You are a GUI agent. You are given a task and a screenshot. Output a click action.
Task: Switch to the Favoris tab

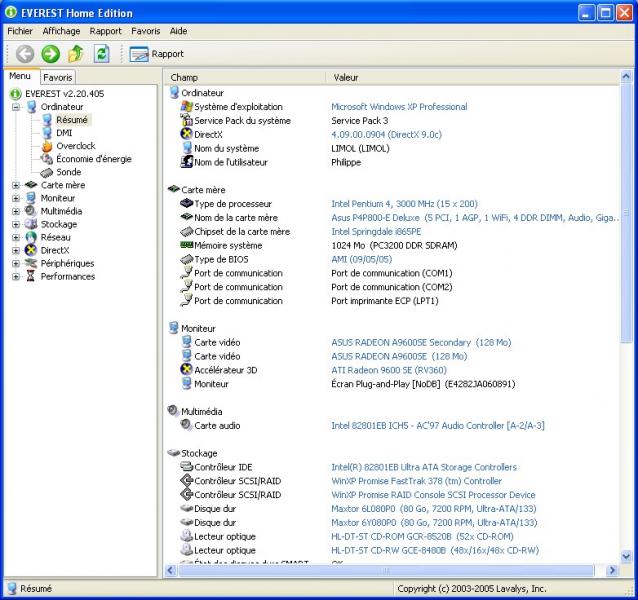tap(57, 77)
